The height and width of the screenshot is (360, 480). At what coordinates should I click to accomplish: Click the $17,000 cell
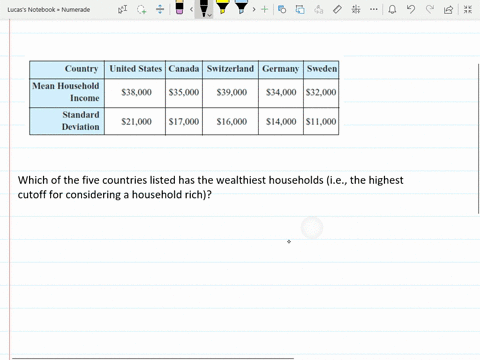point(184,122)
